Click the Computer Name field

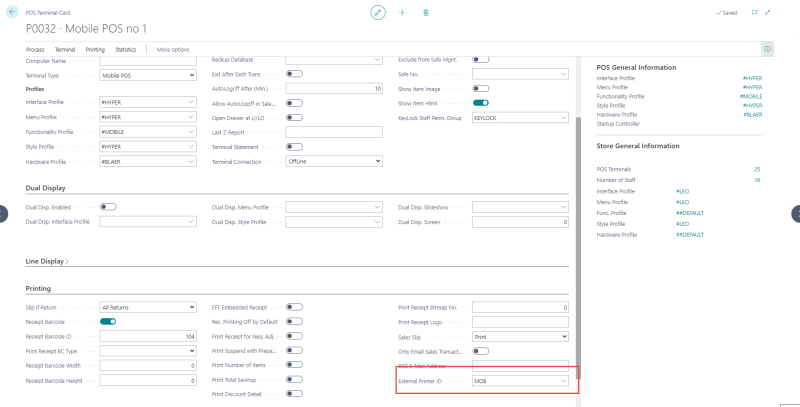point(148,61)
